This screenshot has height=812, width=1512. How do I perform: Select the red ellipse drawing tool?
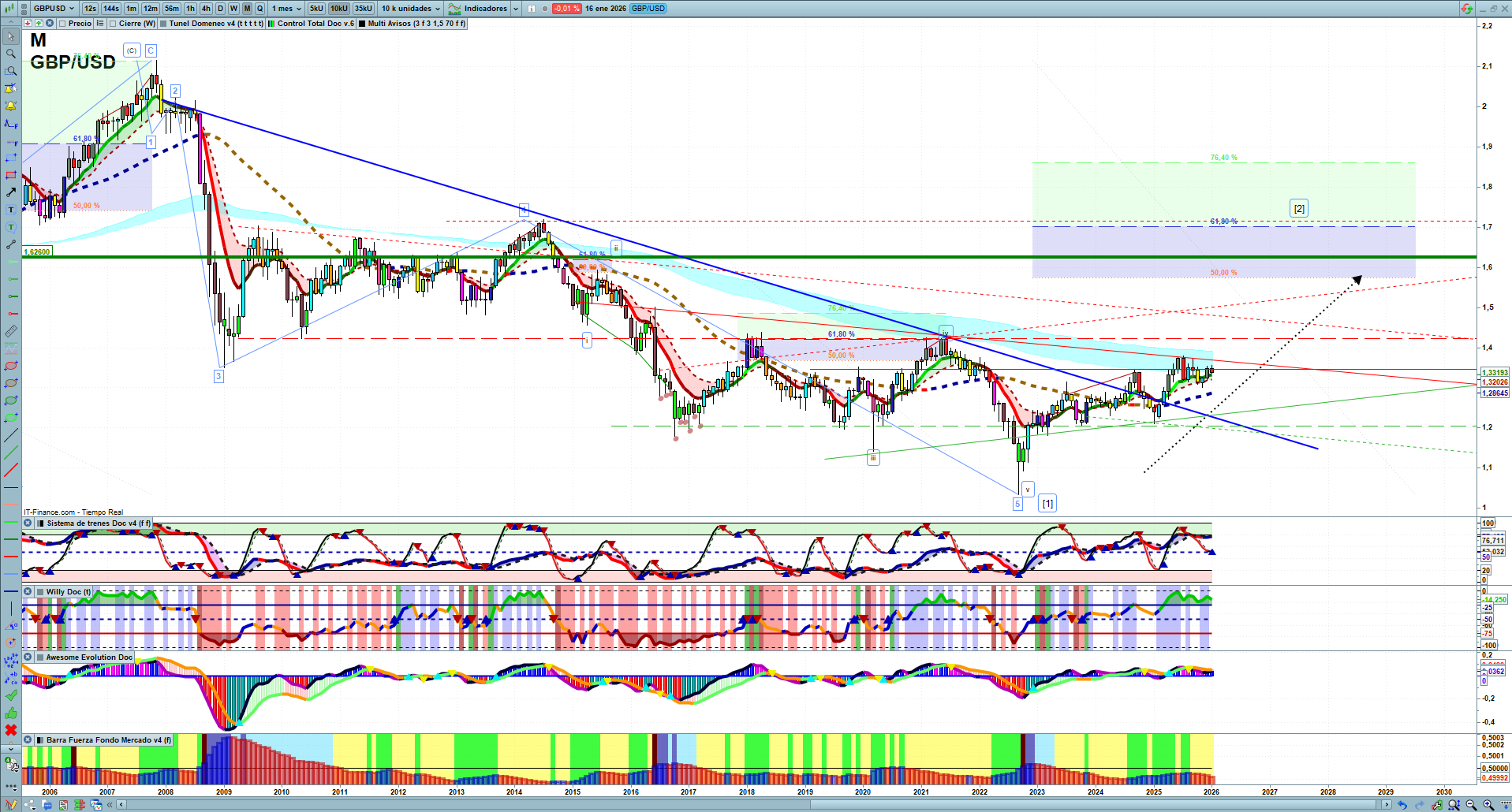[x=11, y=366]
